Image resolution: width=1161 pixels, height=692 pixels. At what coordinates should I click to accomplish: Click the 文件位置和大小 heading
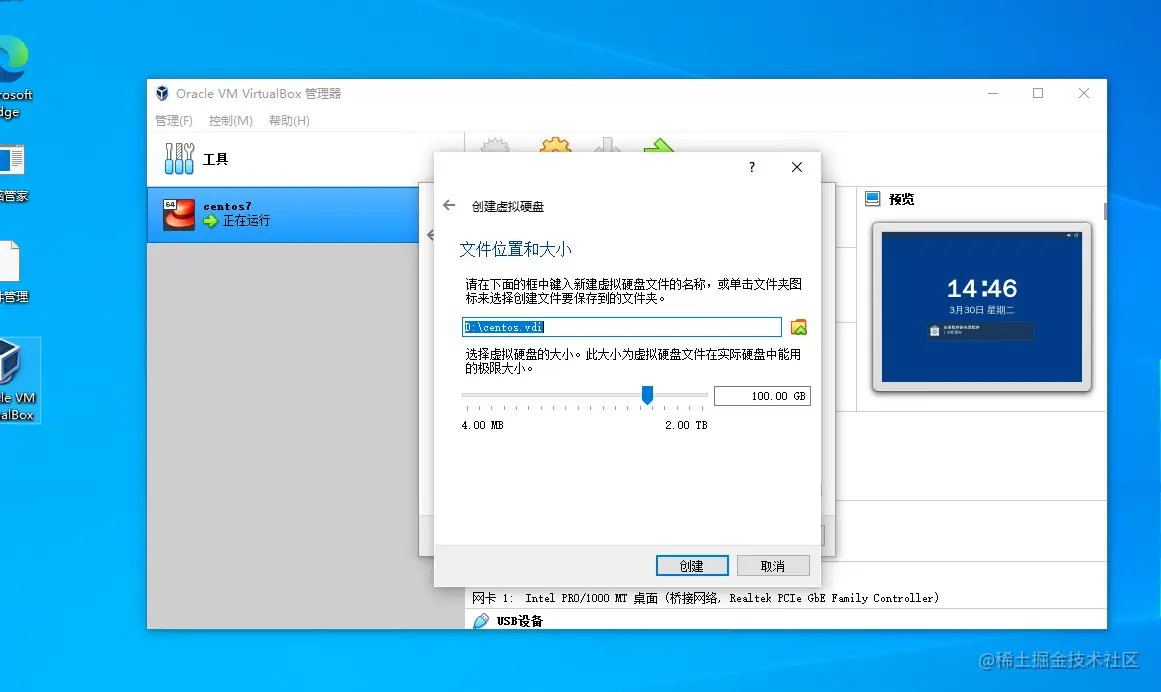pos(515,249)
